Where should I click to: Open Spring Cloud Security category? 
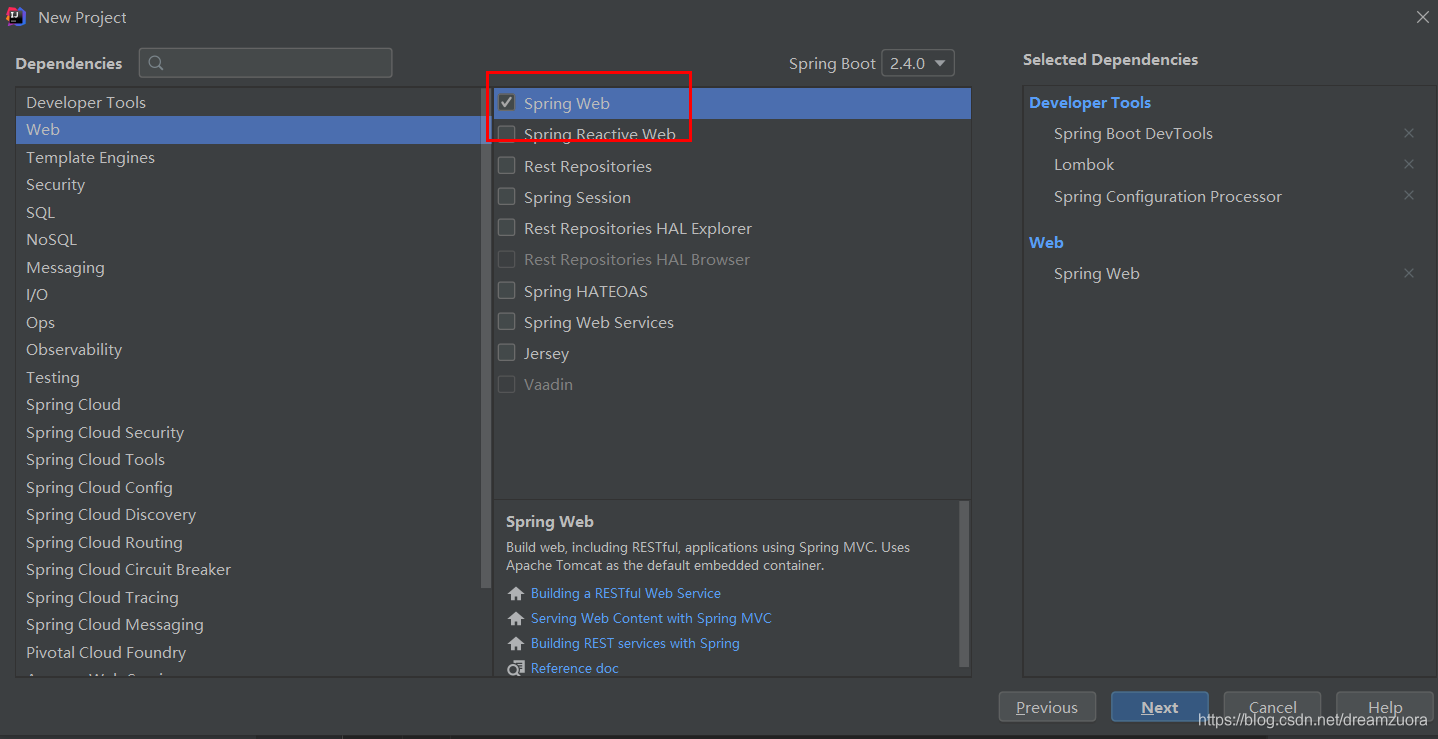click(249, 432)
